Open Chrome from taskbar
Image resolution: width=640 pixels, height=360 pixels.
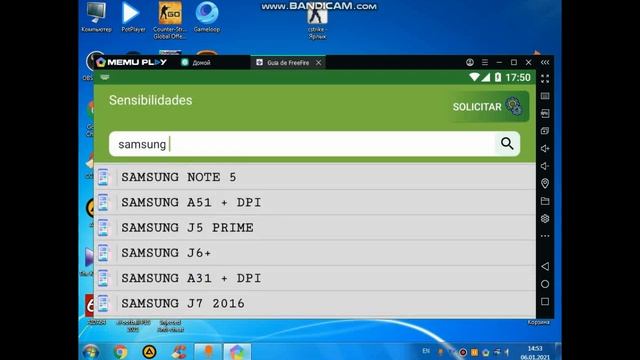120,352
